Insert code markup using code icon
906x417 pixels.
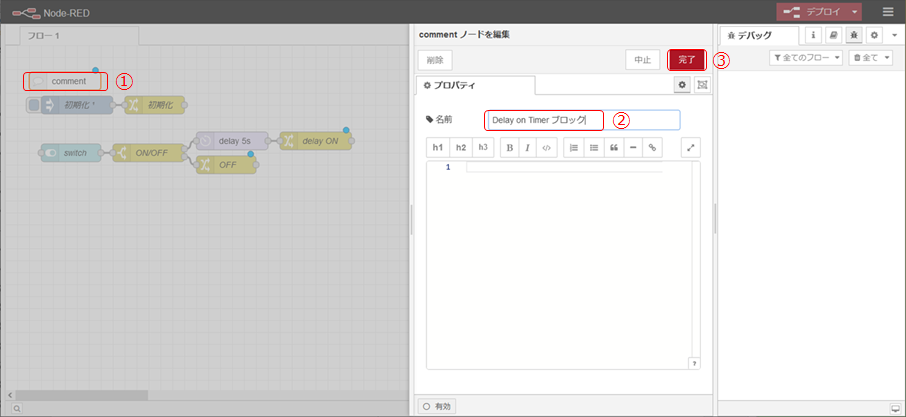[546, 148]
